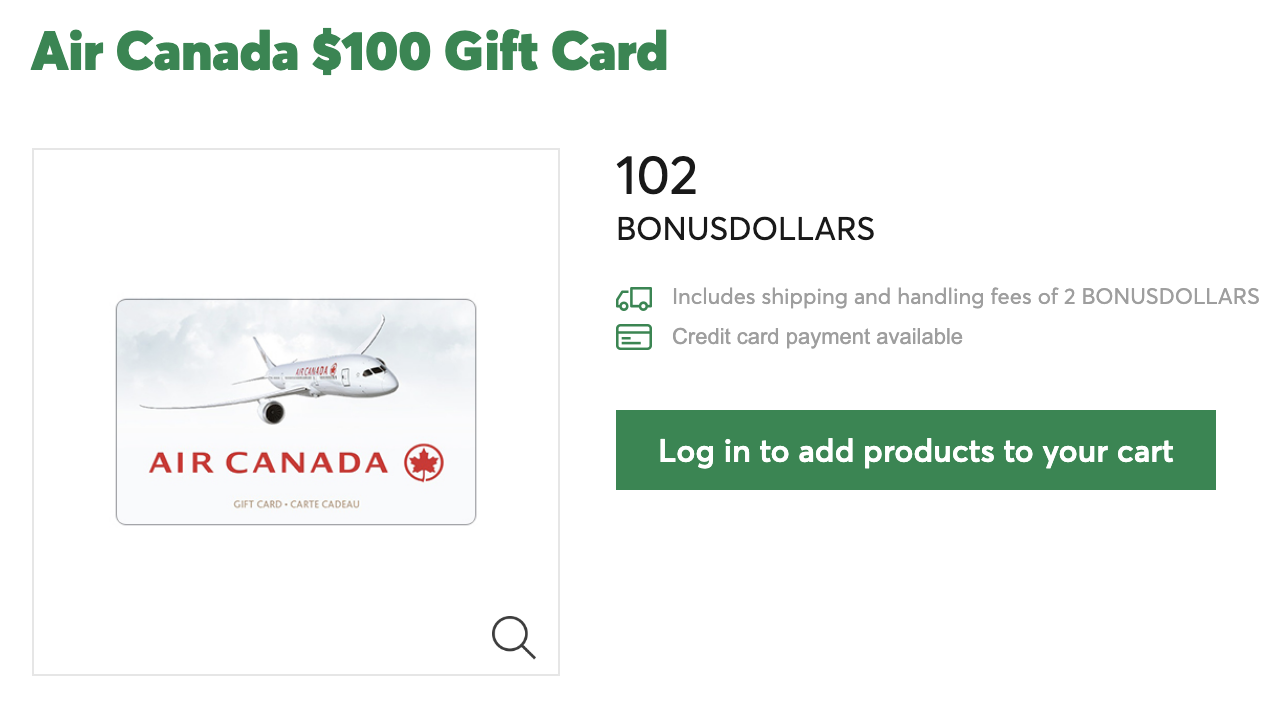Open the Air Canada gift card image

click(x=296, y=412)
